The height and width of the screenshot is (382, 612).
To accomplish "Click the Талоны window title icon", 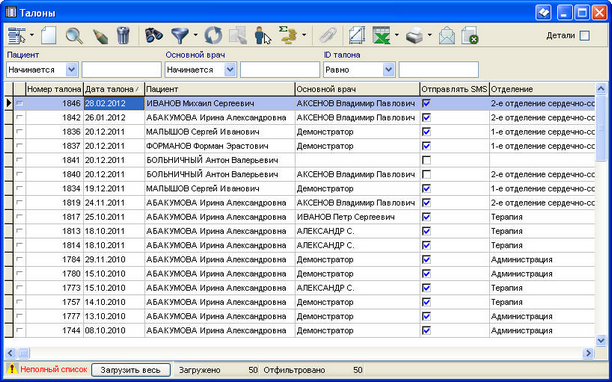I will (x=11, y=12).
